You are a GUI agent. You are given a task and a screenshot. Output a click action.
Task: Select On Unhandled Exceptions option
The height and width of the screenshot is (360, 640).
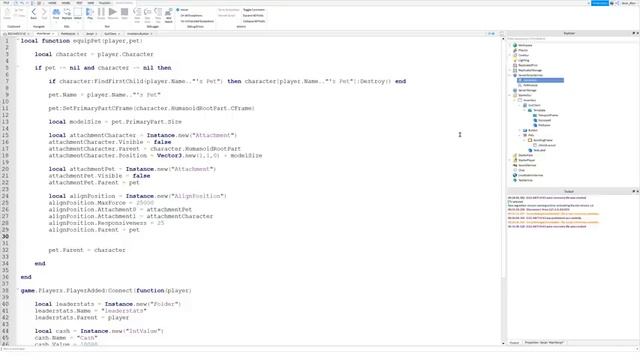(x=197, y=21)
